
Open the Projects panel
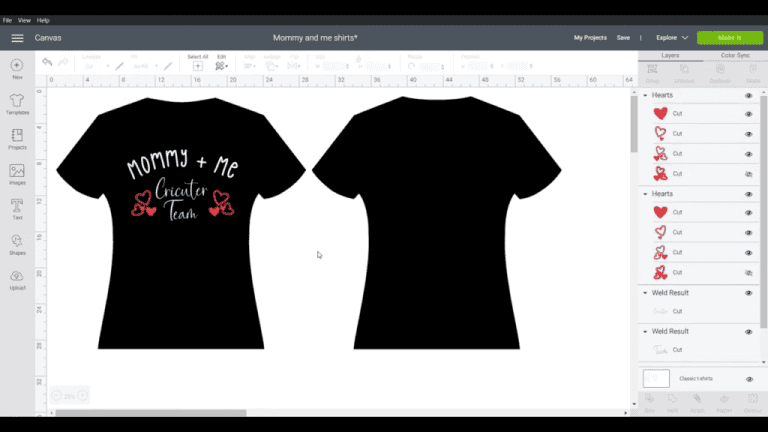pyautogui.click(x=17, y=139)
